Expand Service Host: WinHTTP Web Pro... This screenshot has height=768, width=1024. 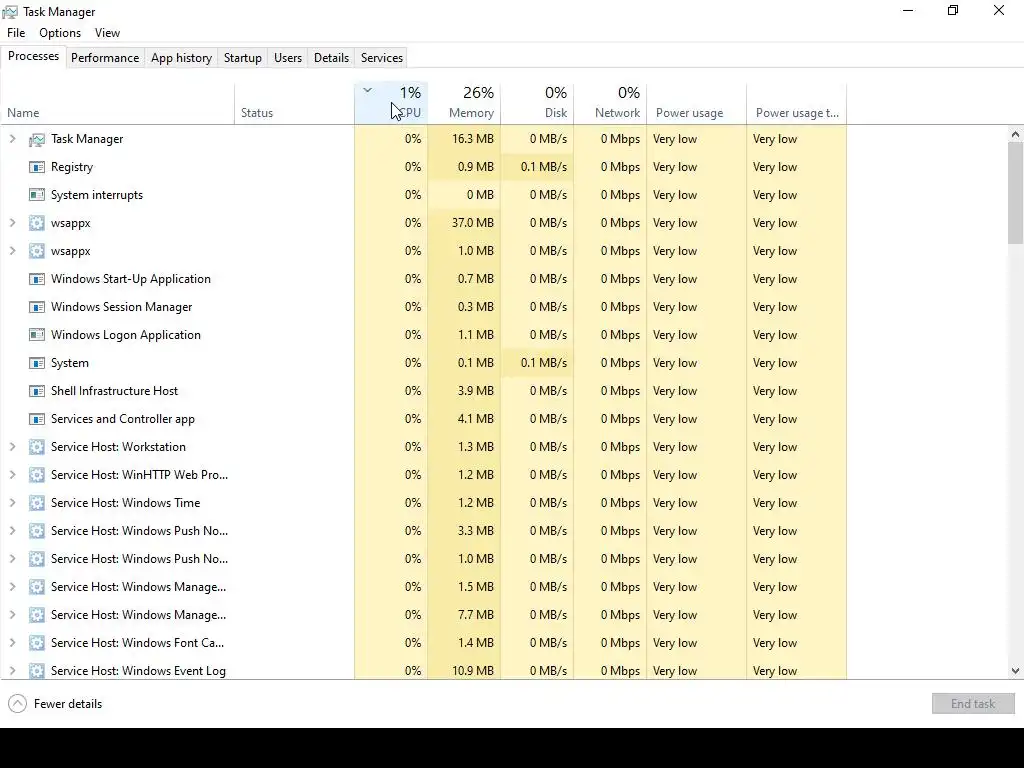[x=12, y=475]
